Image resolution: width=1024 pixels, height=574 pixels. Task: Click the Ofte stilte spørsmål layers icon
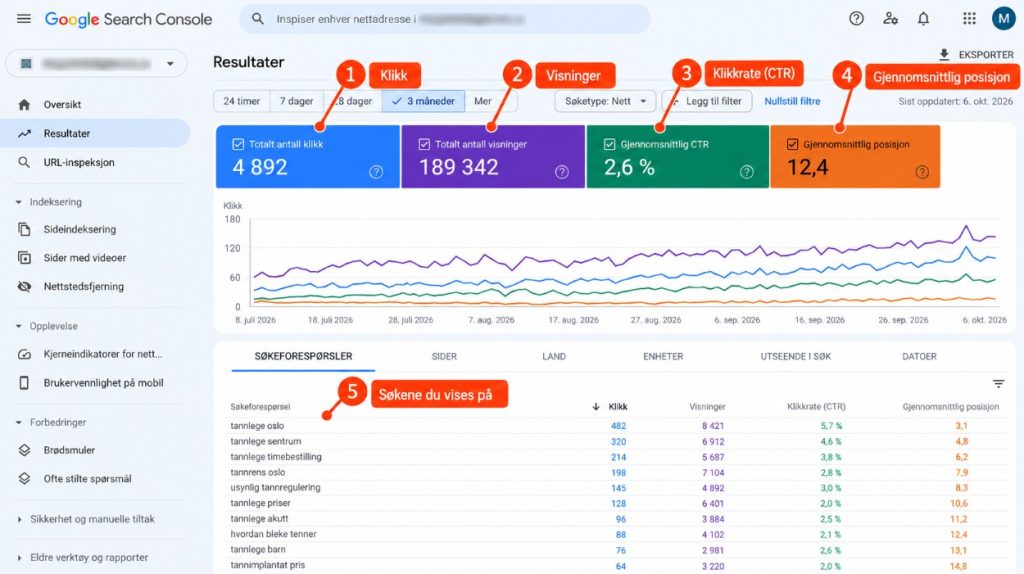coord(24,479)
